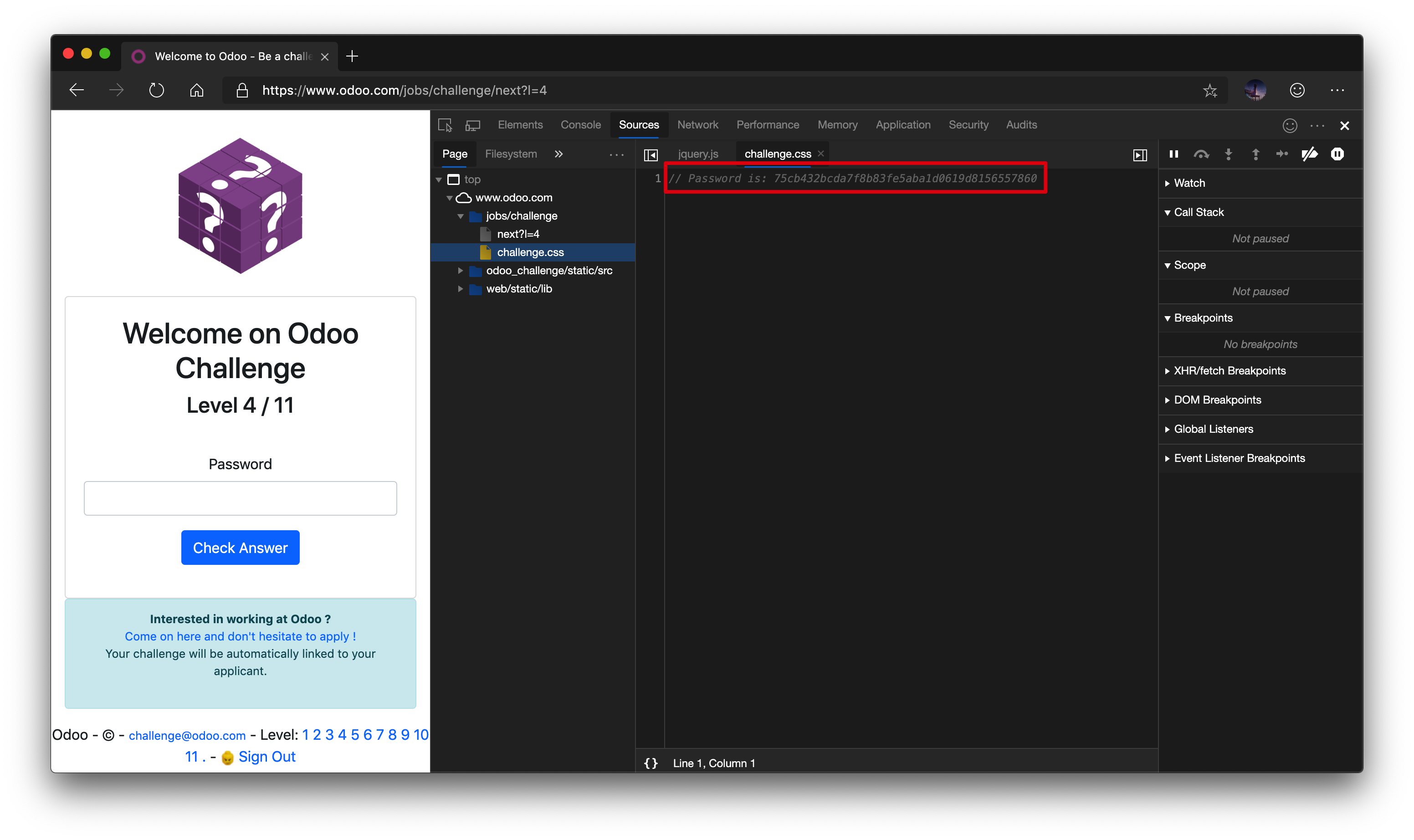Open DevTools customize menu (three dots)
This screenshot has width=1414, height=840.
[x=1317, y=126]
